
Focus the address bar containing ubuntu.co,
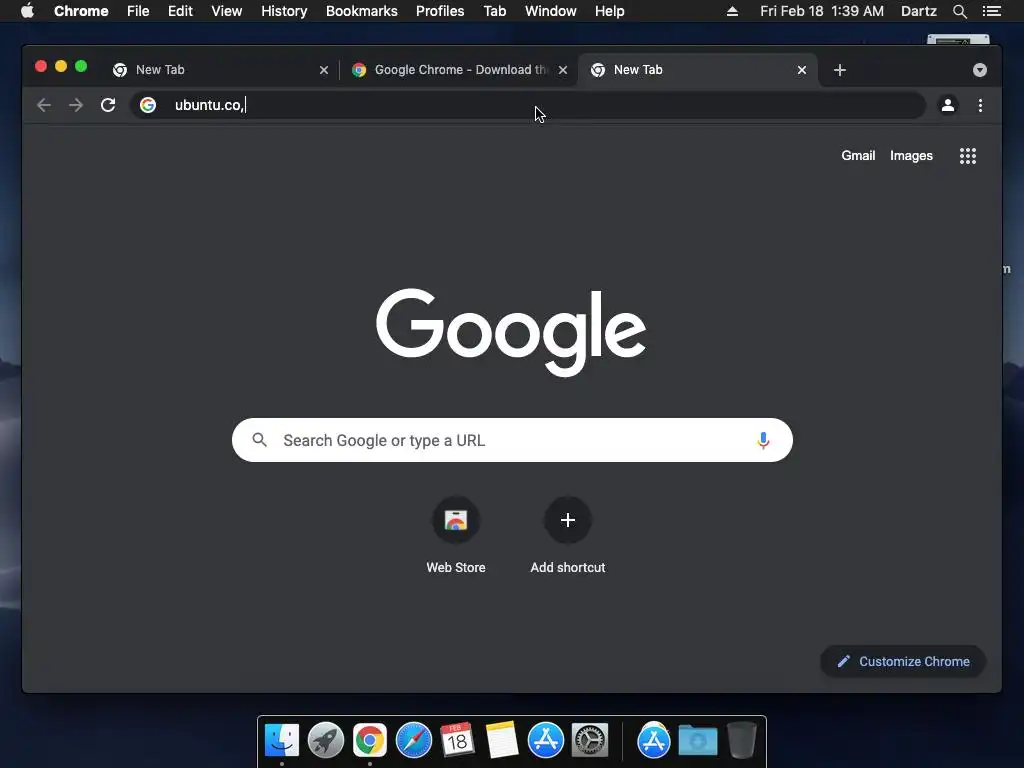click(x=528, y=105)
